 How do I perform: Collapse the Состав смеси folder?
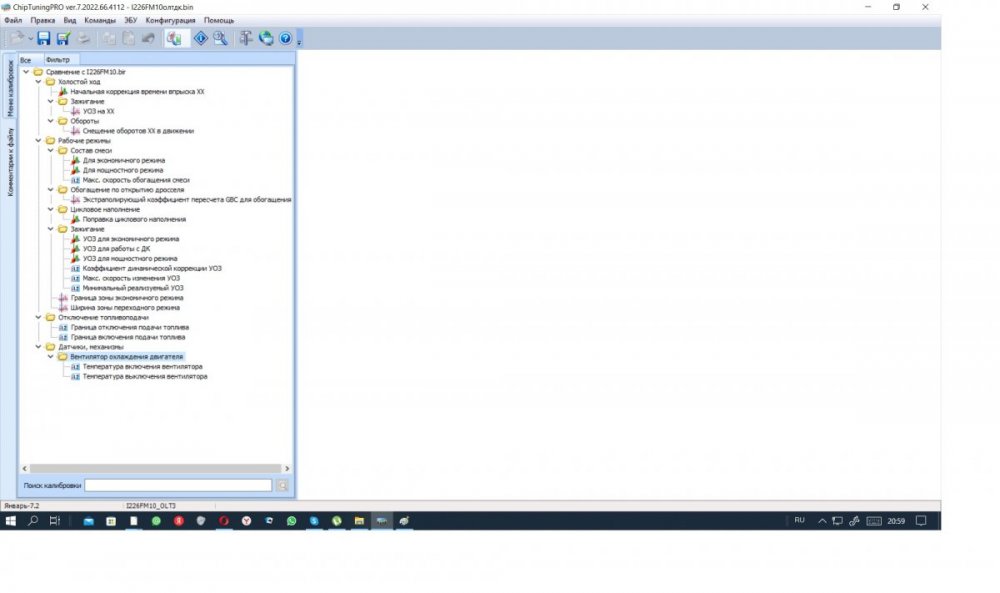point(51,150)
